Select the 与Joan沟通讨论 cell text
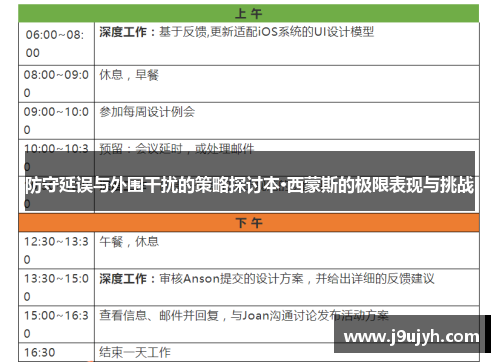The image size is (500, 362). click(x=273, y=315)
